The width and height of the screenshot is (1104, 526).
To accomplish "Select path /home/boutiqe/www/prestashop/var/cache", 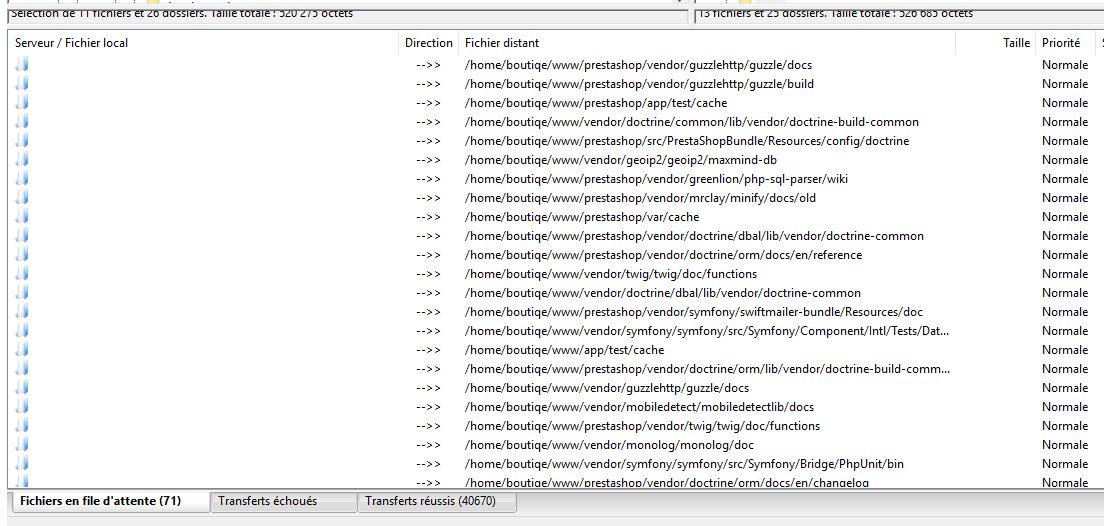I will (582, 217).
